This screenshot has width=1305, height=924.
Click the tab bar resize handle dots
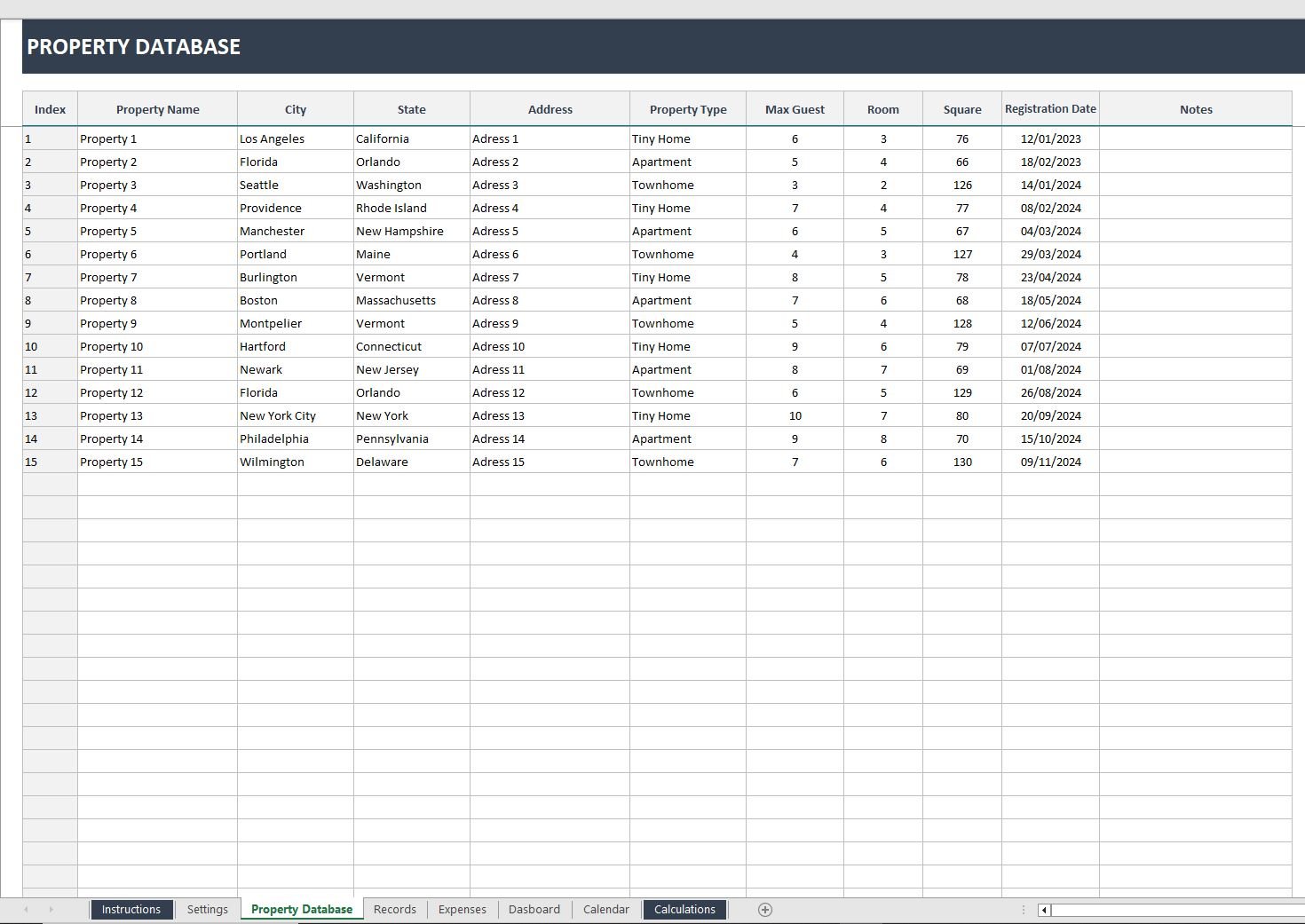coord(1024,910)
